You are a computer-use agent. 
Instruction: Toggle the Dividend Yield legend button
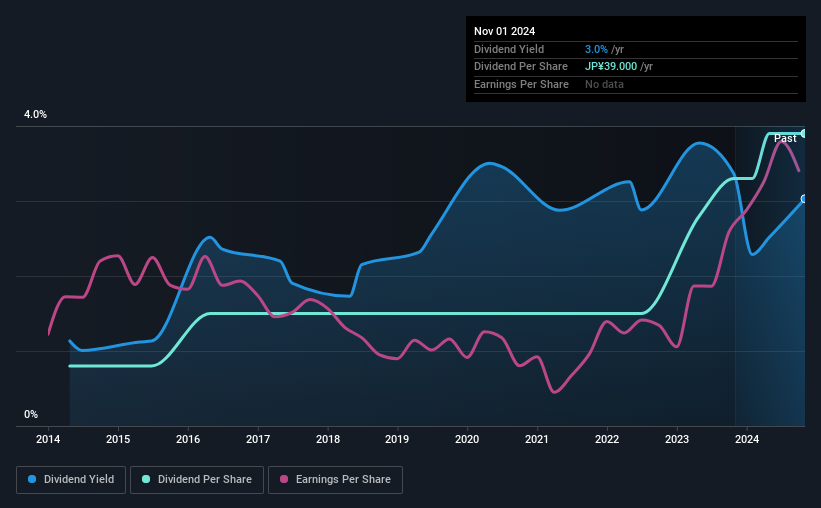[x=71, y=480]
